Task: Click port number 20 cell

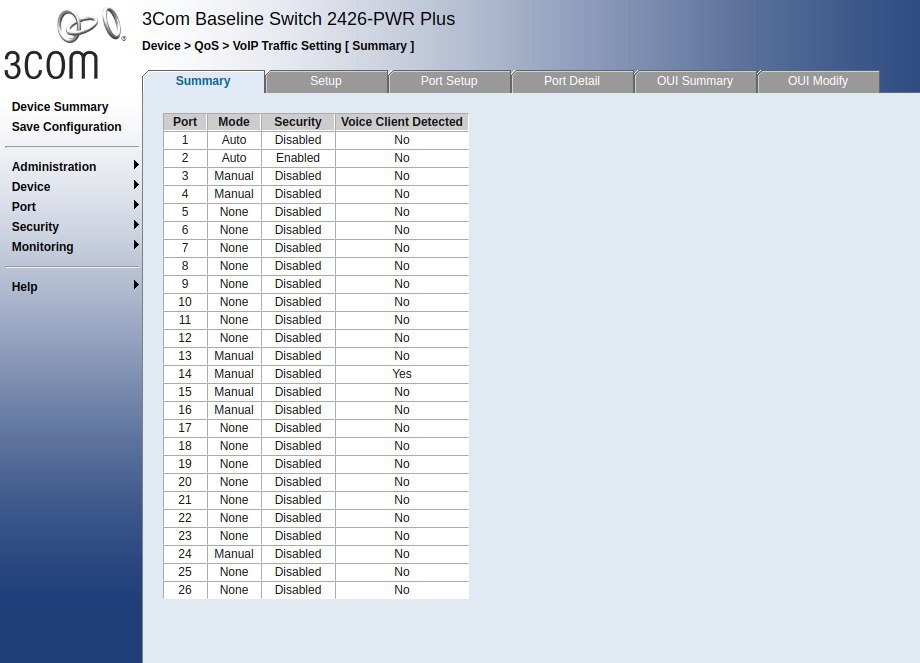Action: click(185, 482)
